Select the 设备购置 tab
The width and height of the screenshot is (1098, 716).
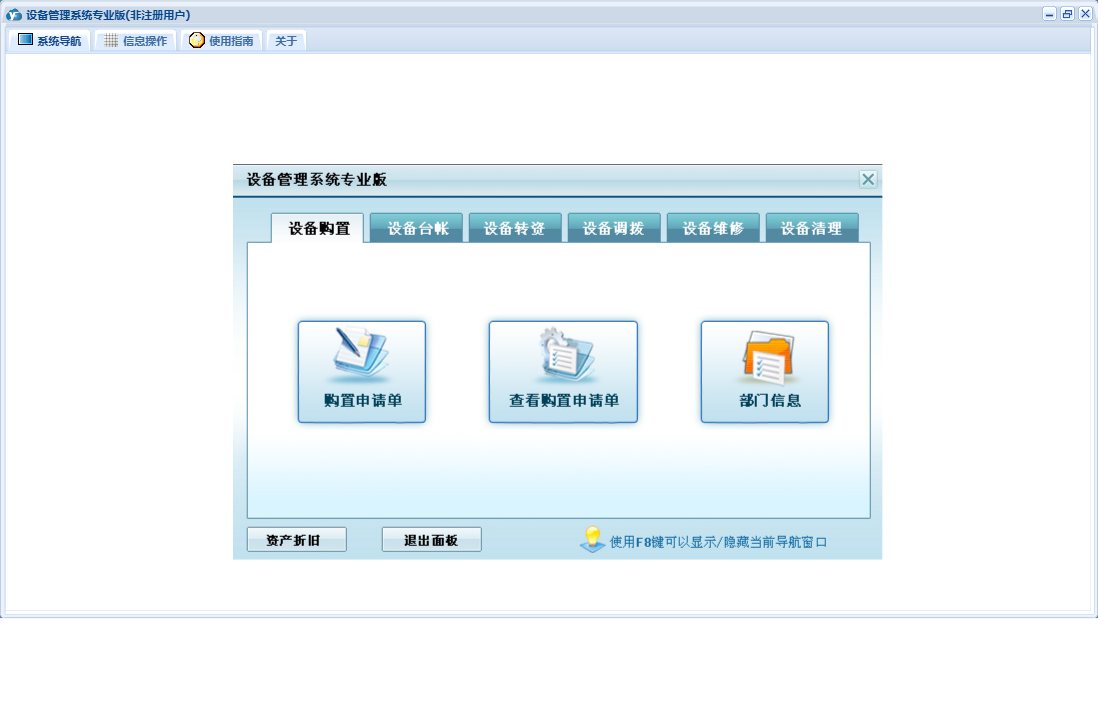(x=318, y=228)
